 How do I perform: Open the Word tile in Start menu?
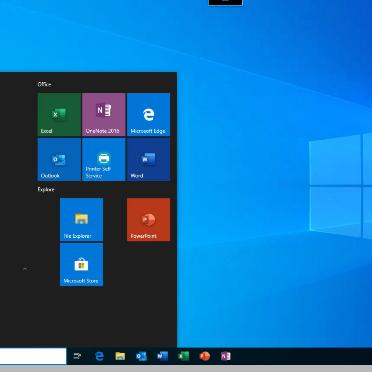click(x=148, y=159)
